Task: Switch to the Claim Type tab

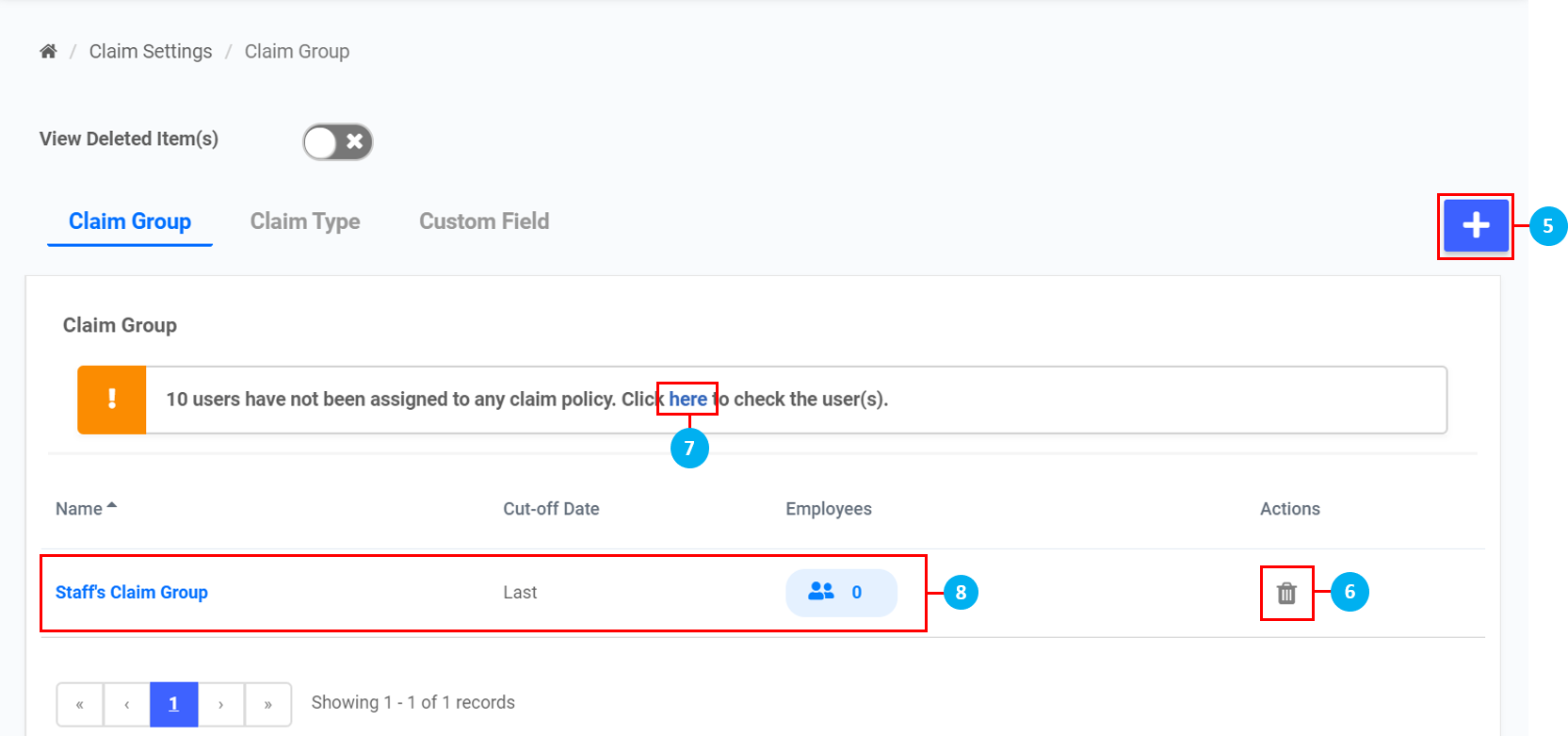Action: [305, 221]
